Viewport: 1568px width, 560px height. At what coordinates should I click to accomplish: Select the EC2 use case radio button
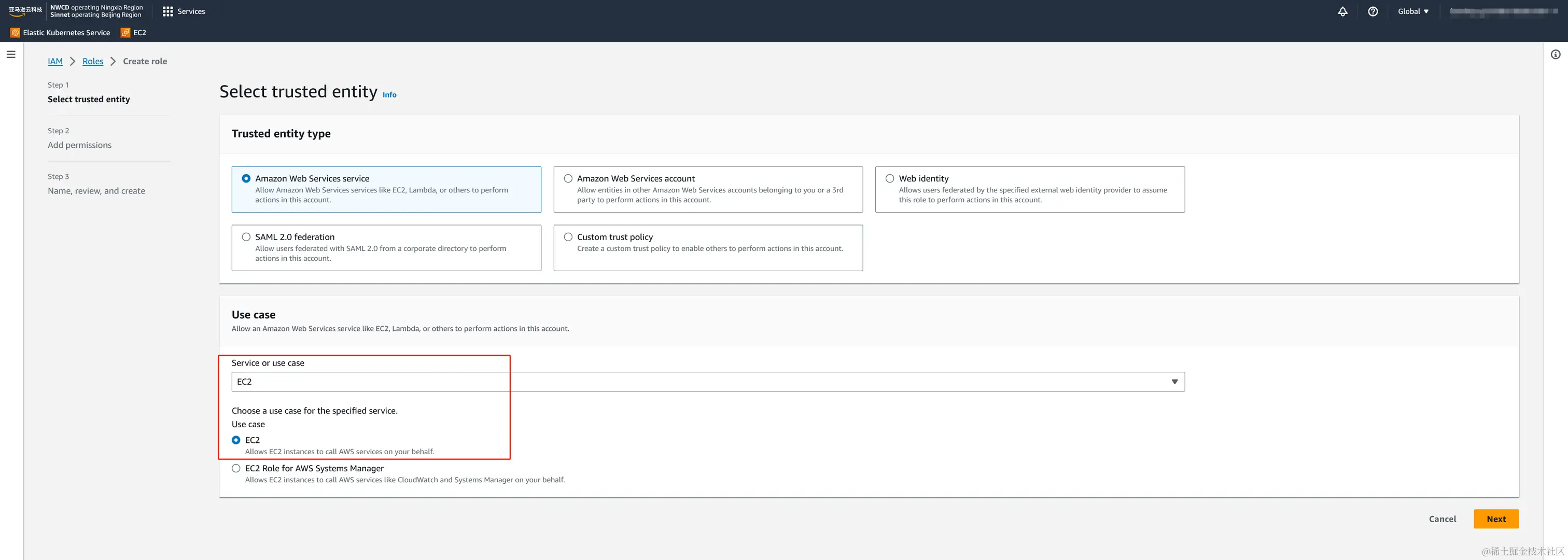pyautogui.click(x=236, y=440)
